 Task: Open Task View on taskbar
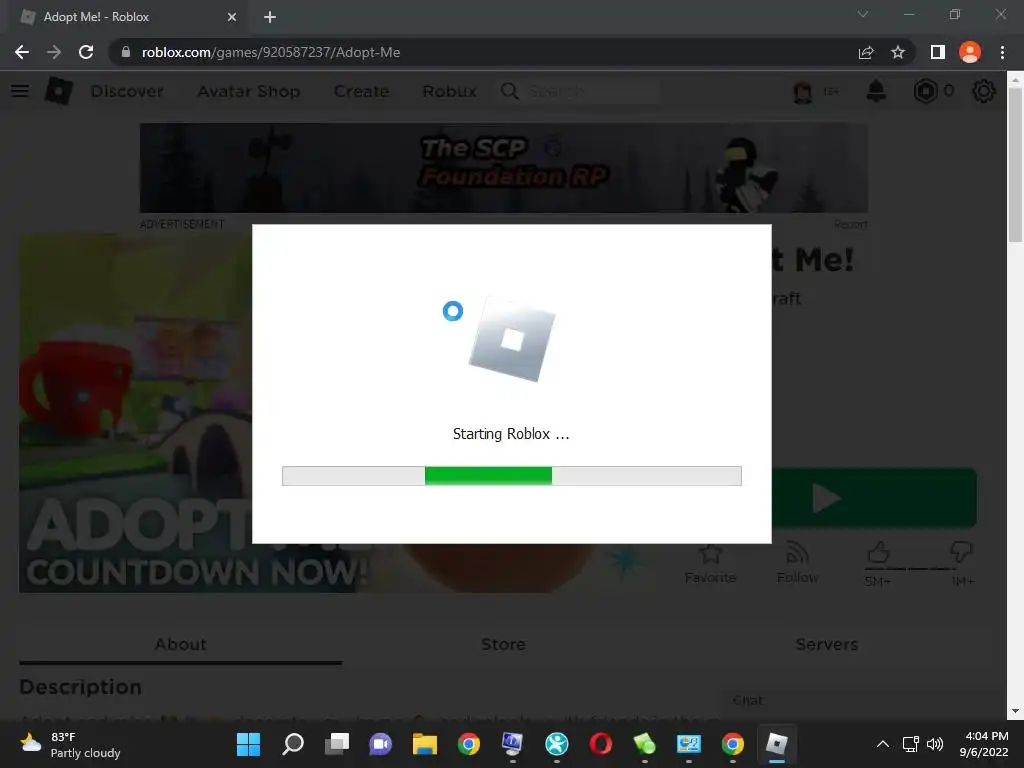pos(337,744)
